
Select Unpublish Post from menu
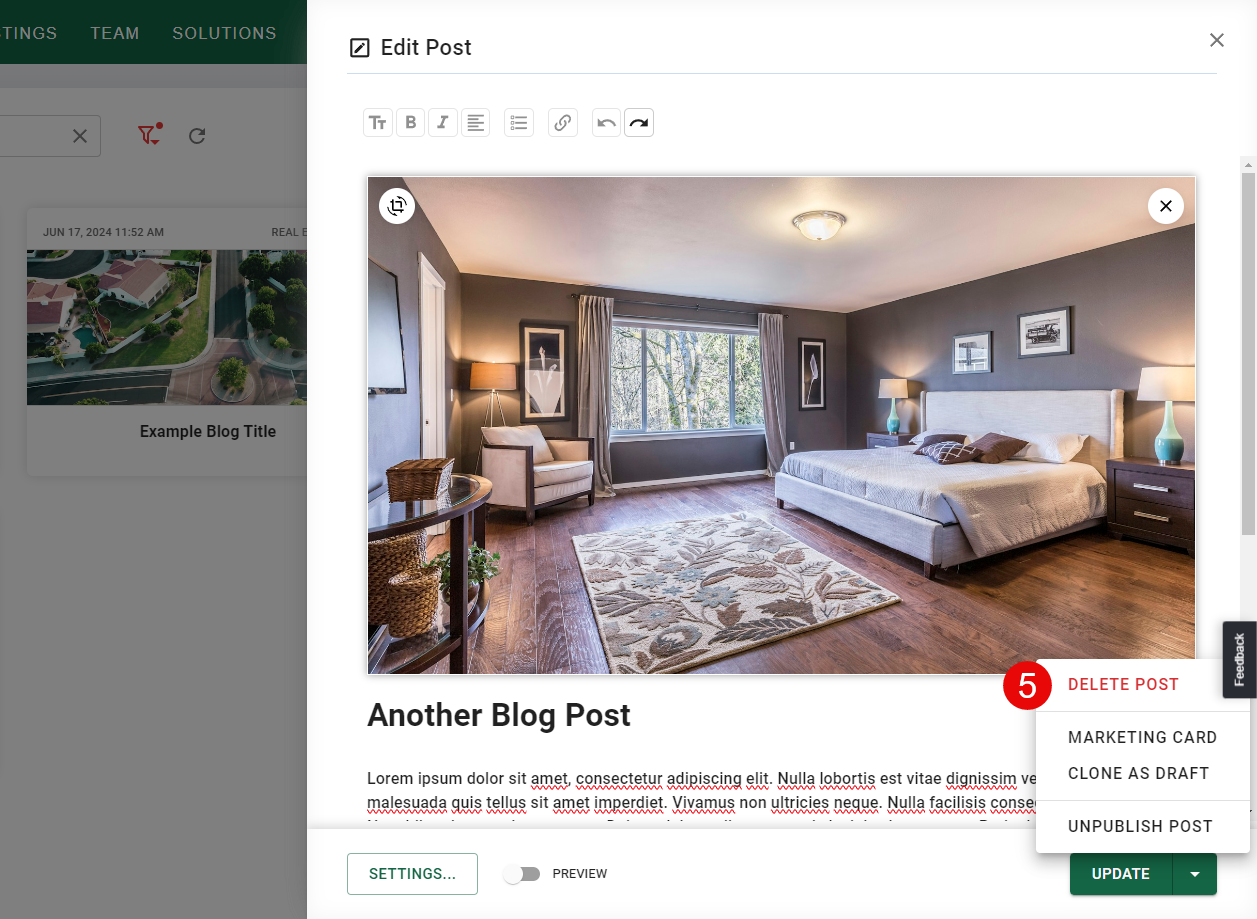[x=1140, y=826]
